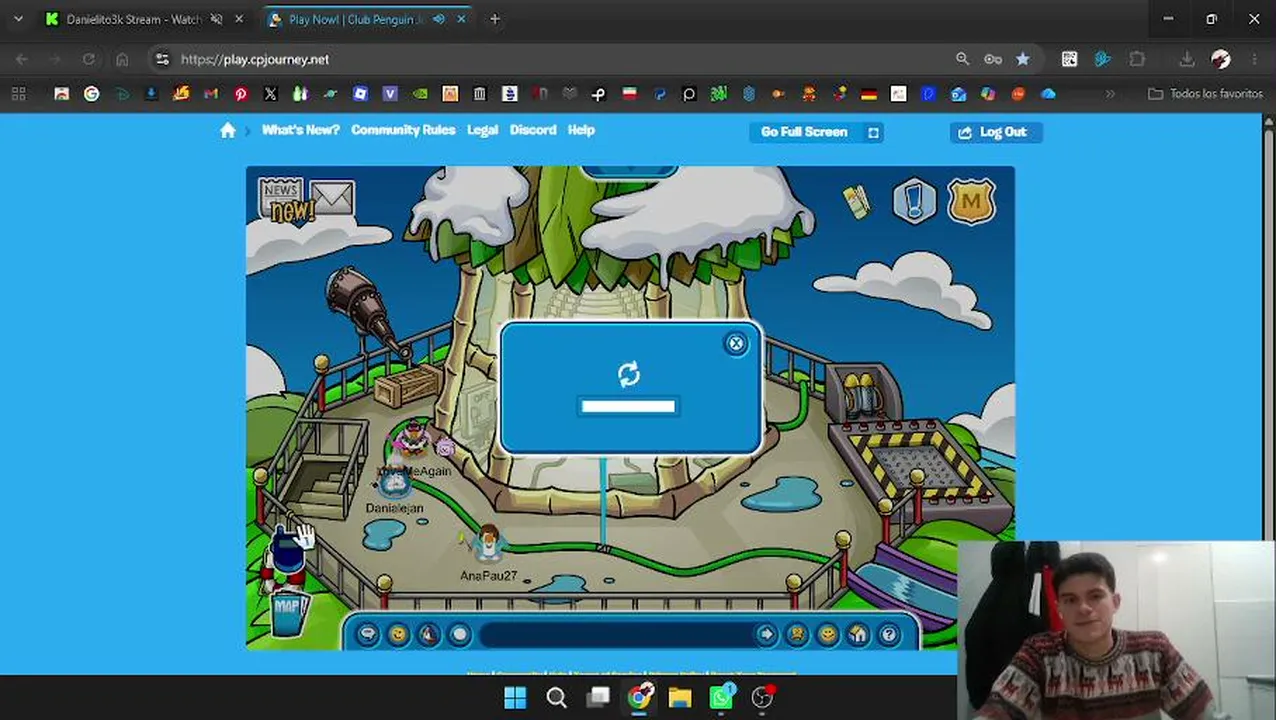Click the snowball throw button
Screen dimensions: 1276x720
459,634
